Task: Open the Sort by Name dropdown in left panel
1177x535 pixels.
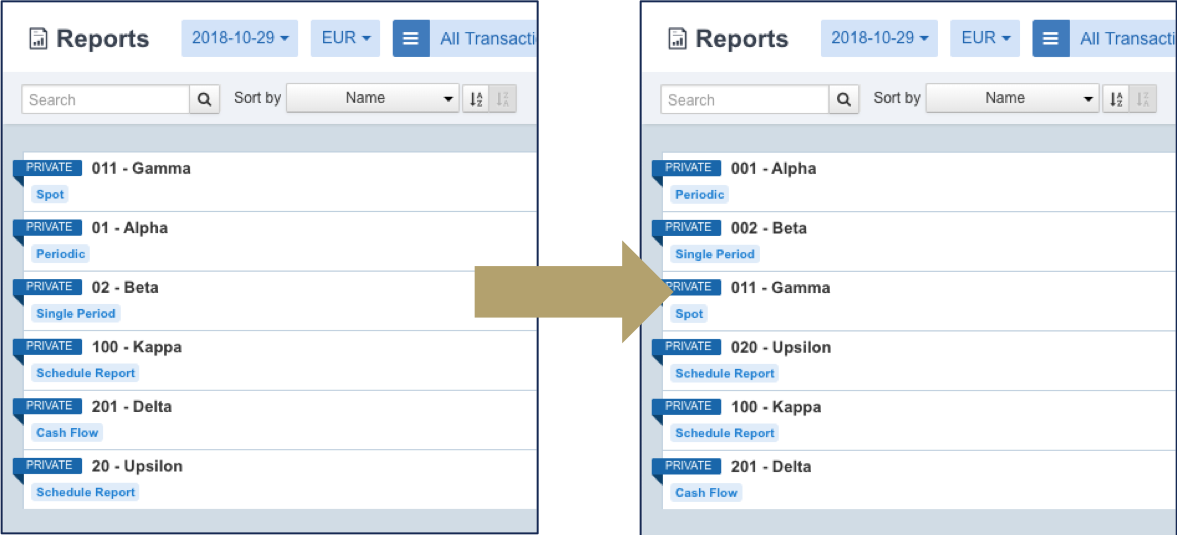Action: click(x=372, y=98)
